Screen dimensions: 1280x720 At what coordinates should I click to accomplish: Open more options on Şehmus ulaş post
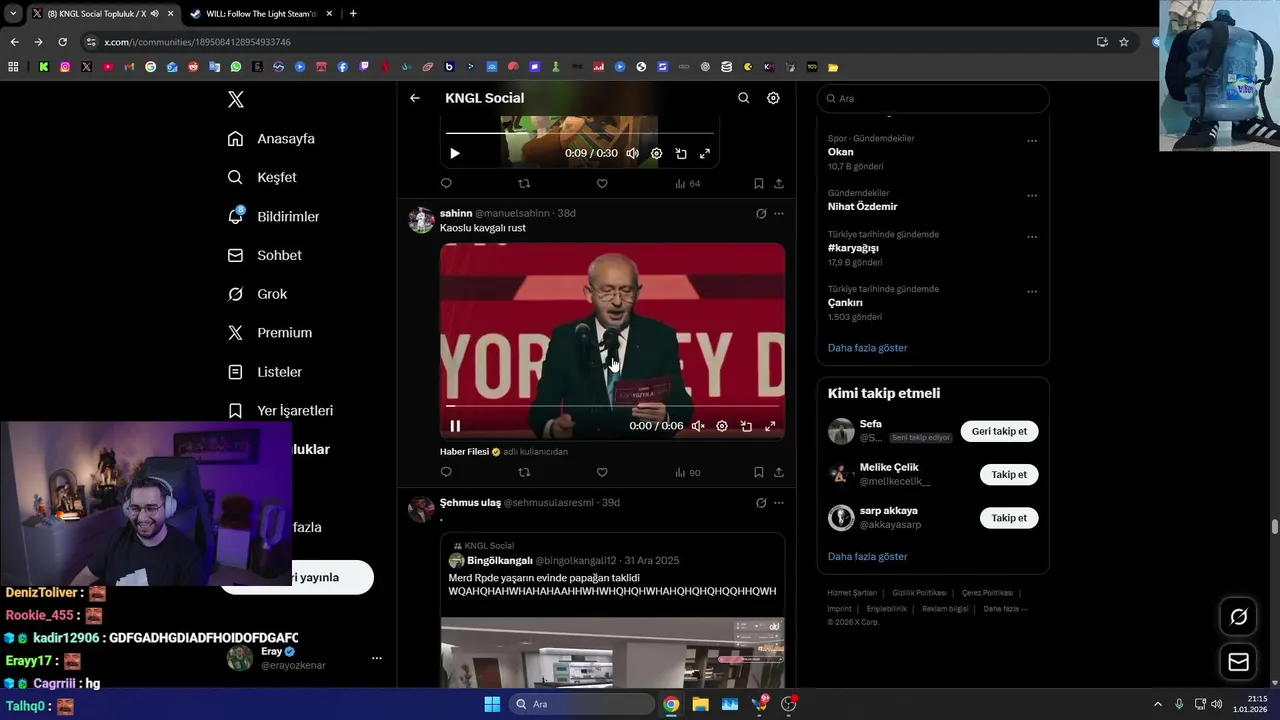[779, 502]
